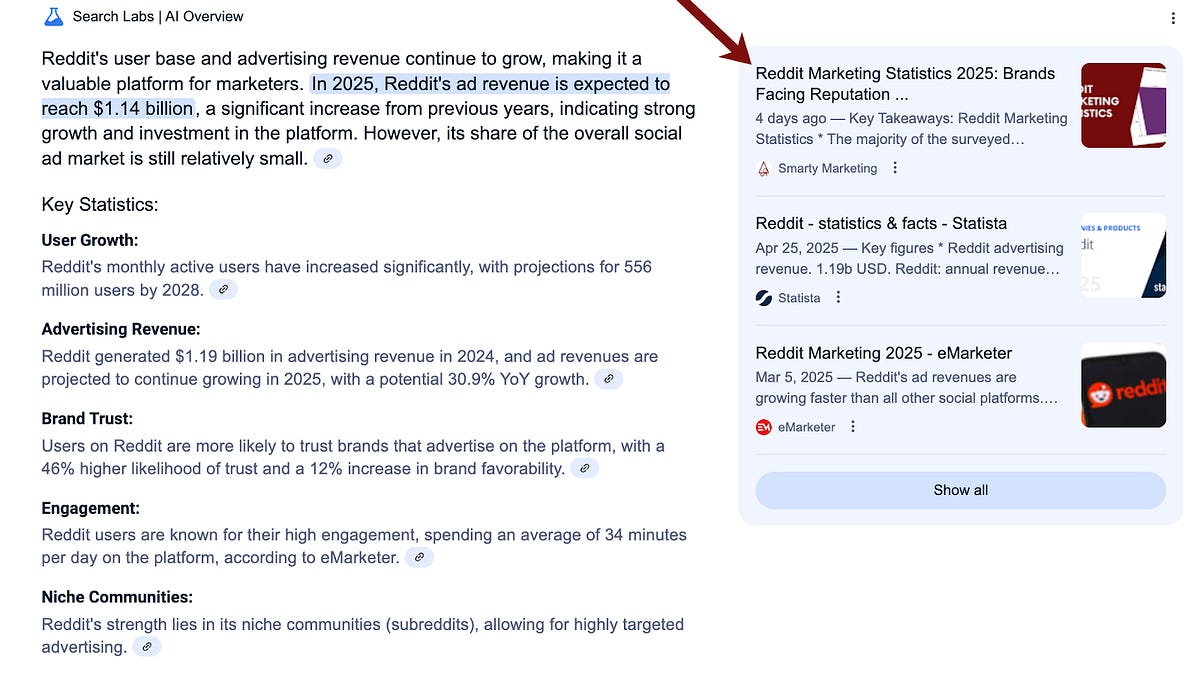Open the Reddit Marketing 2025 eMarketer link
The height and width of the screenshot is (675, 1200).
click(x=883, y=352)
